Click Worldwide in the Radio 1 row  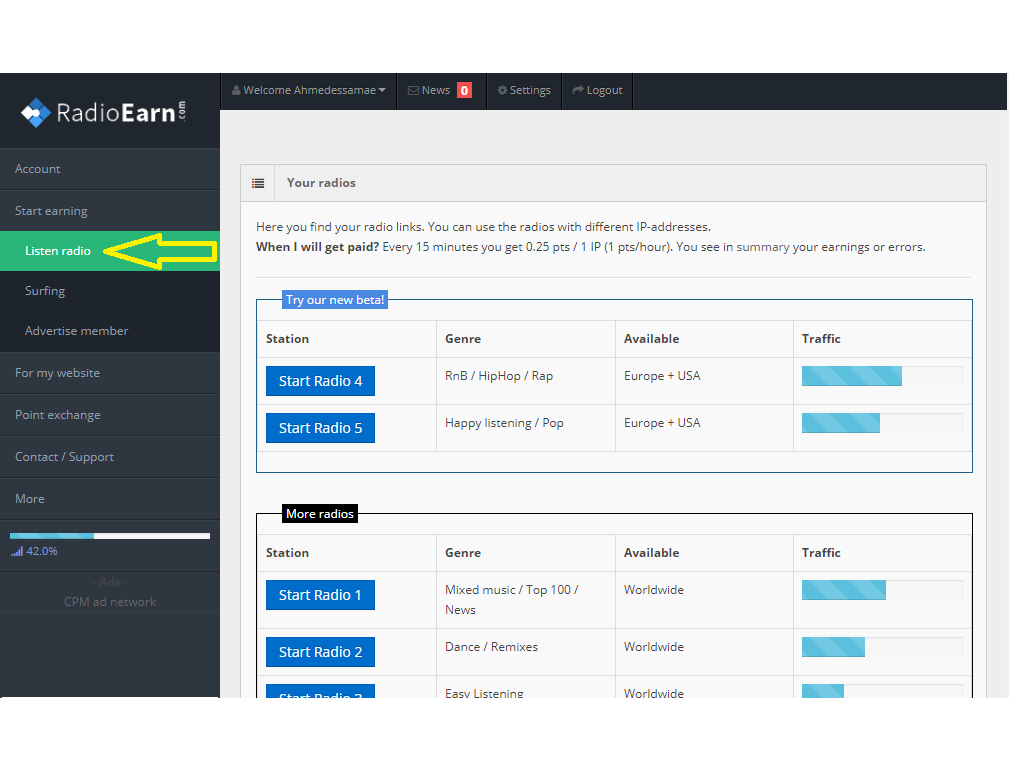coord(654,590)
